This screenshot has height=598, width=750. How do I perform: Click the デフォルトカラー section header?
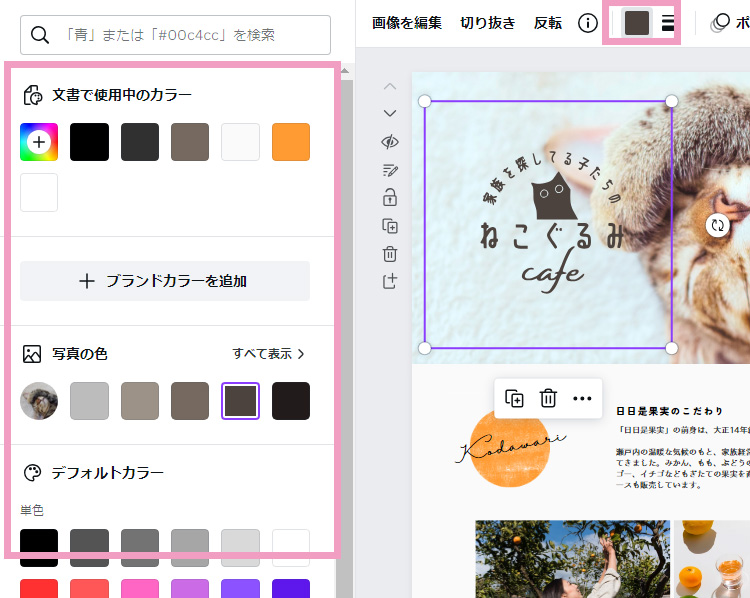(108, 473)
